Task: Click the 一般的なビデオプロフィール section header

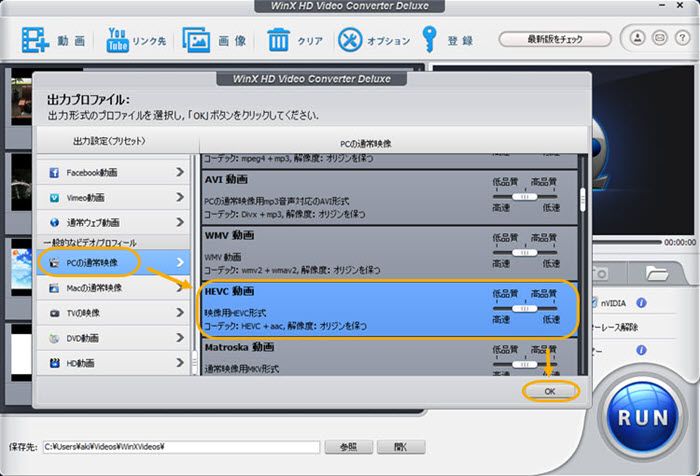Action: [x=90, y=243]
